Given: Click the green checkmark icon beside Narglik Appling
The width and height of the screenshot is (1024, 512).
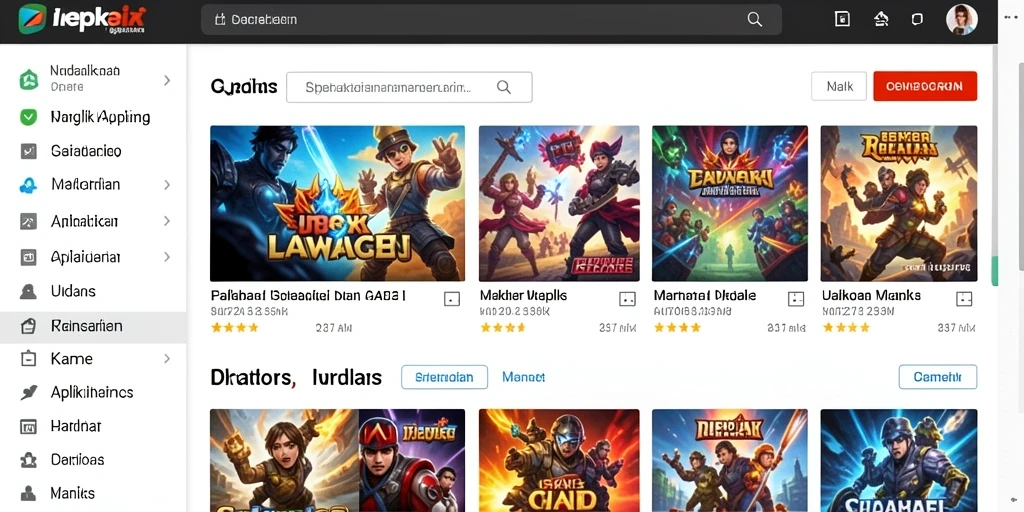Looking at the screenshot, I should (28, 117).
